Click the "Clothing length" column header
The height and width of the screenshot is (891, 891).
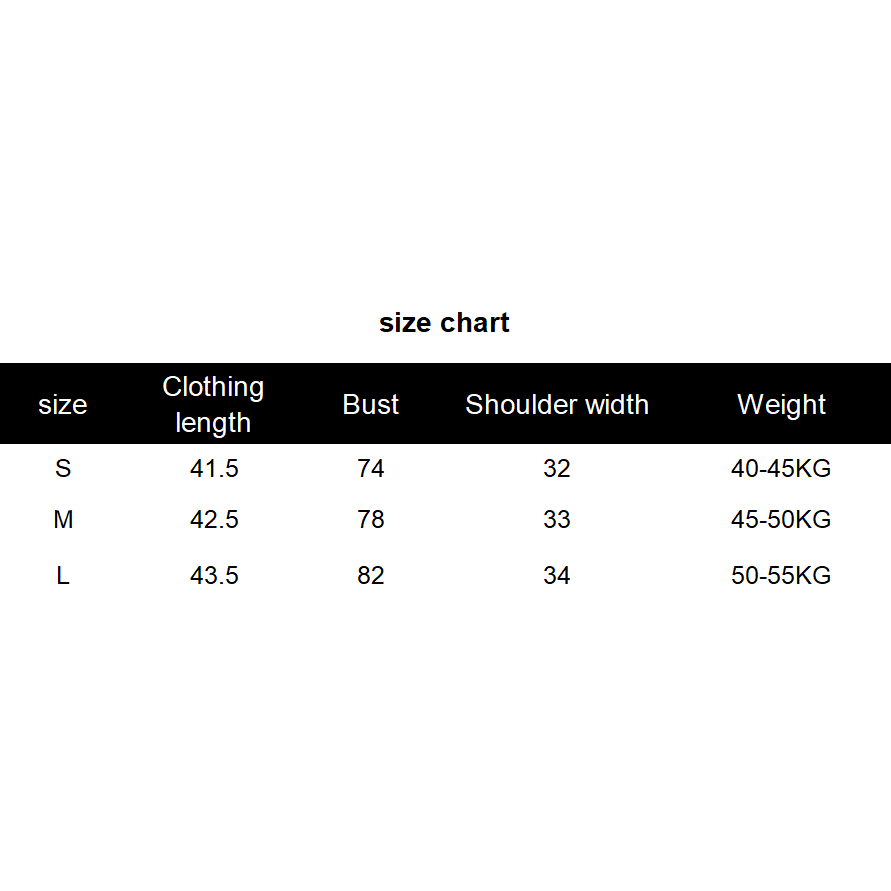[x=213, y=404]
